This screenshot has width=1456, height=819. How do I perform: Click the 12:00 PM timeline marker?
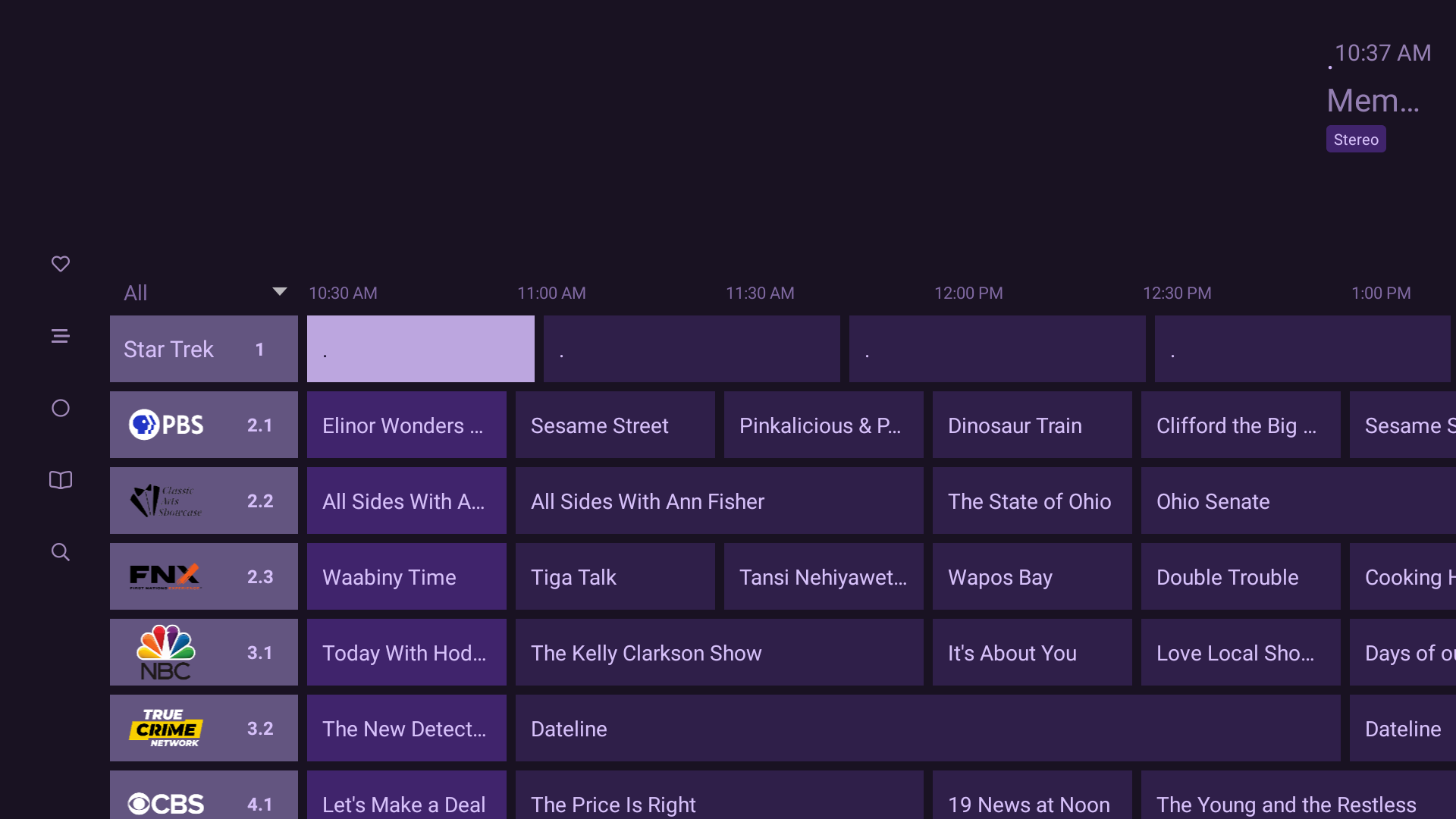(x=968, y=293)
